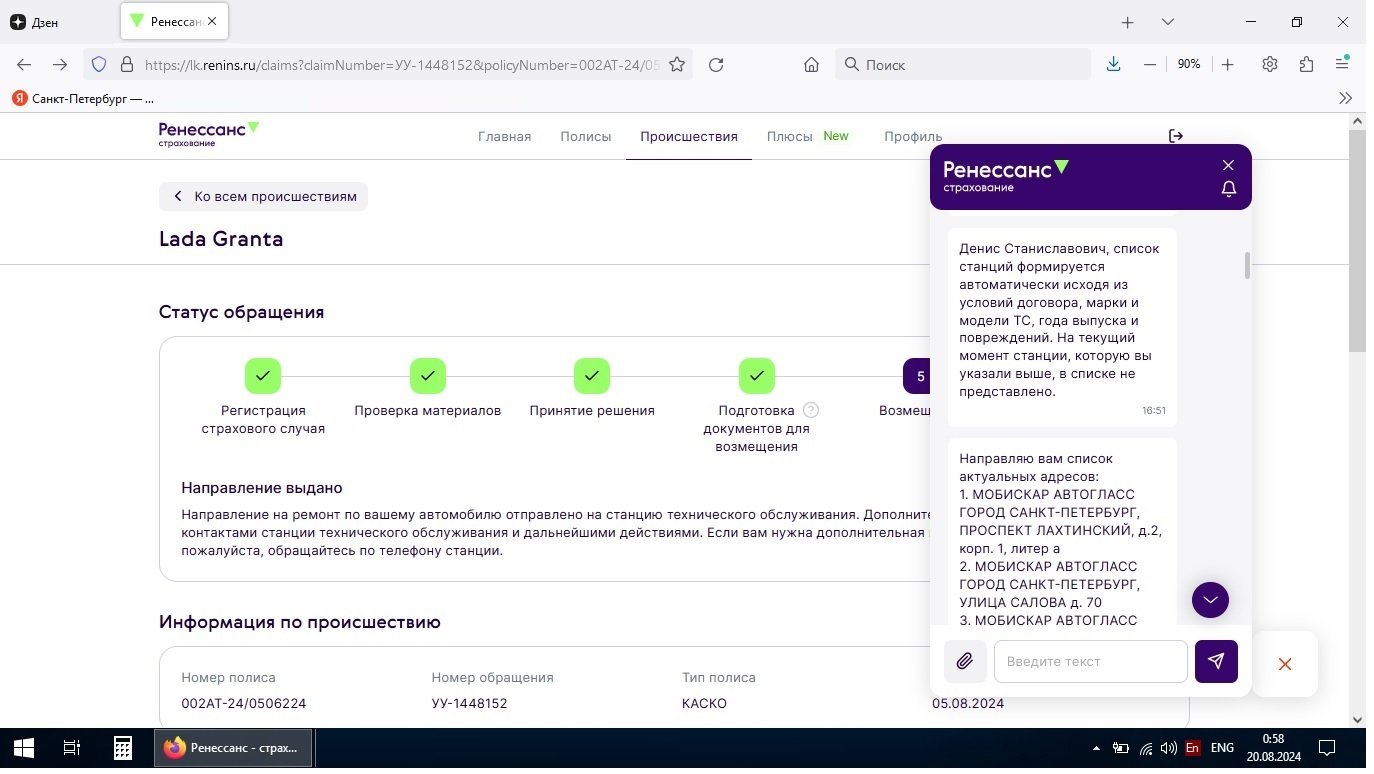The height and width of the screenshot is (774, 1374).
Task: Click the Направление выдано status title
Action: pos(262,488)
